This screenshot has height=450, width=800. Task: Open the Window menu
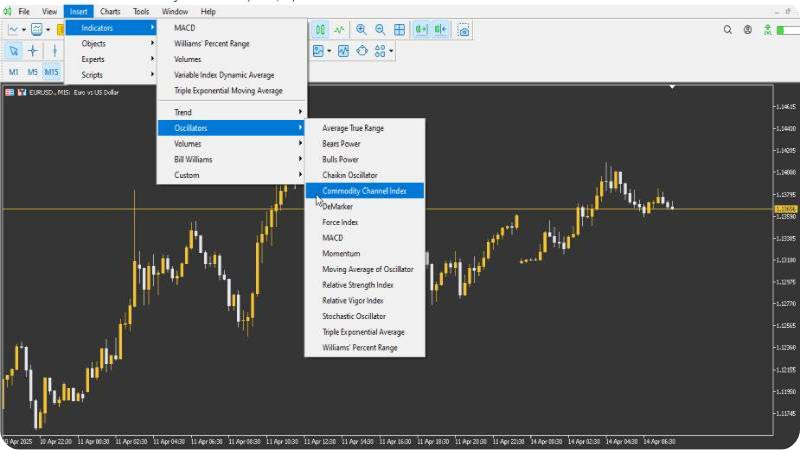pos(175,11)
